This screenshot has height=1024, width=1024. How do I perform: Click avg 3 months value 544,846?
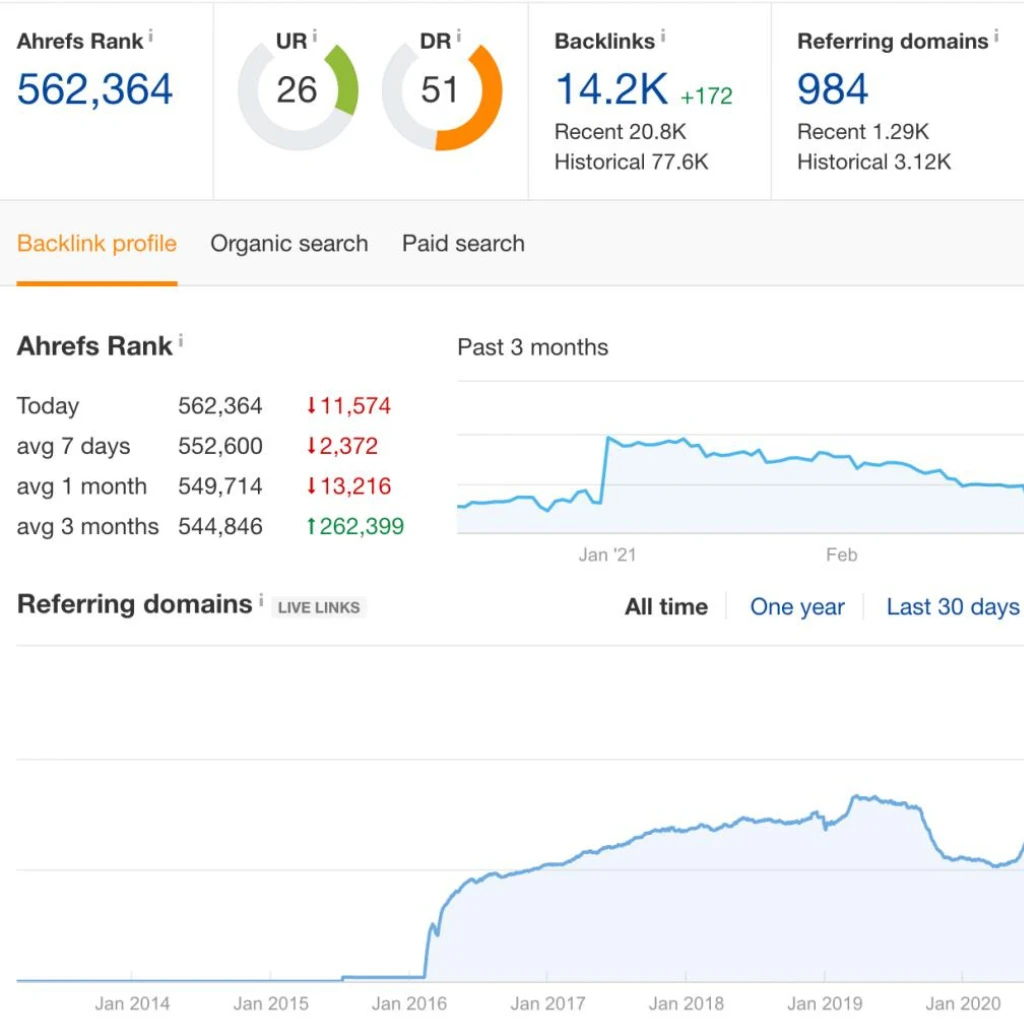220,526
